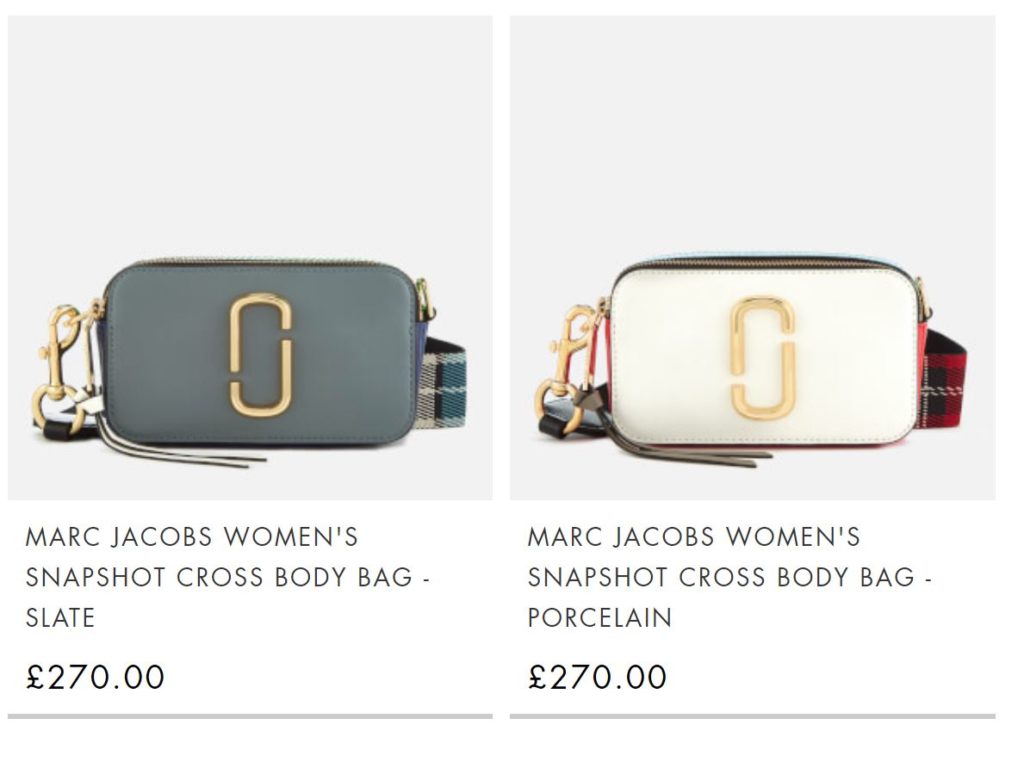Click the grey divider below Slate listing
Viewport: 1024px width, 762px height.
250,716
